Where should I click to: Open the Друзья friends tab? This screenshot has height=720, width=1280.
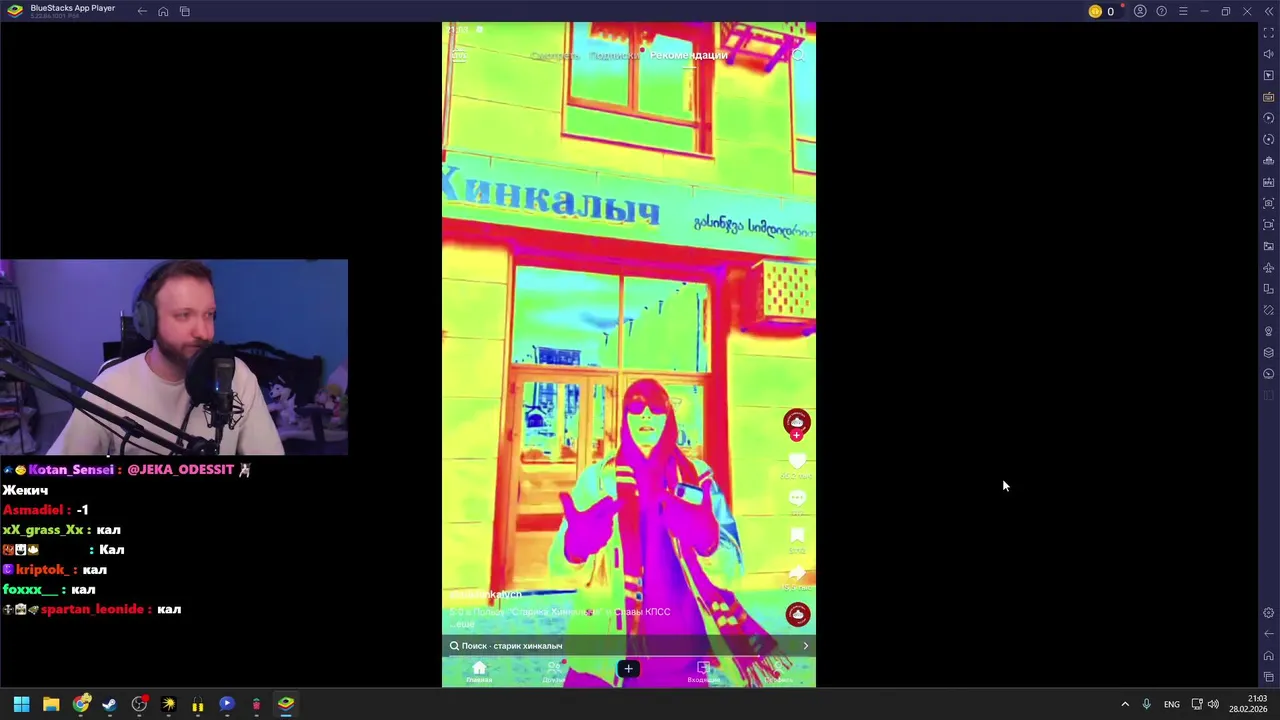[x=554, y=672]
